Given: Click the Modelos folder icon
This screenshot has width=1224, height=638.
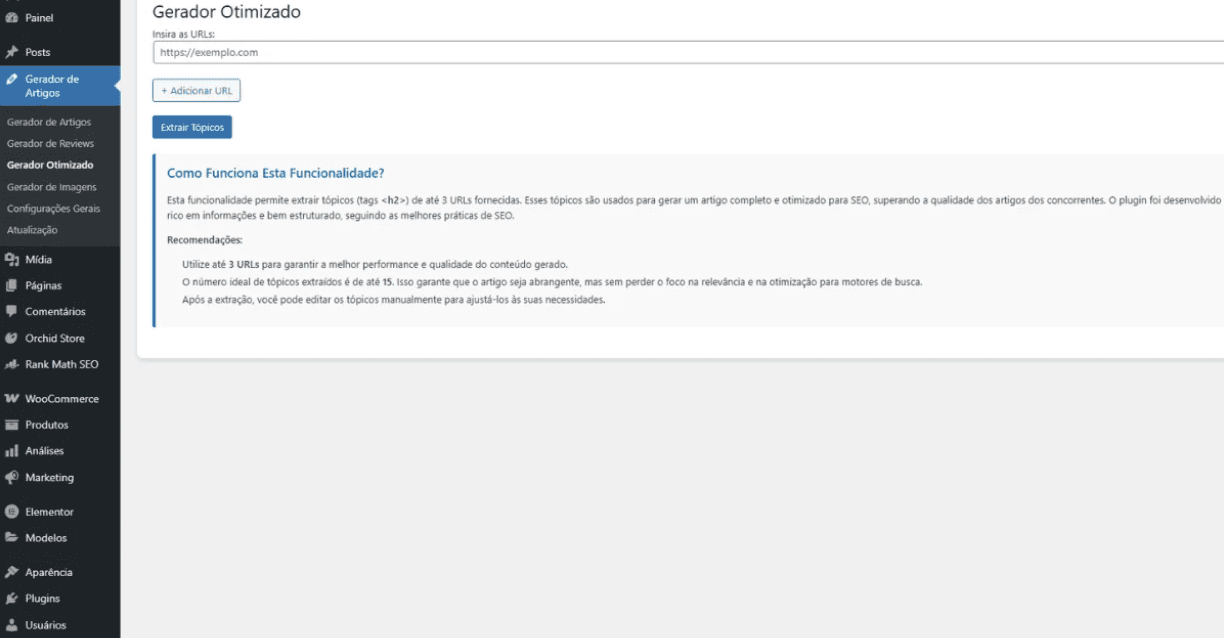Looking at the screenshot, I should coord(12,538).
